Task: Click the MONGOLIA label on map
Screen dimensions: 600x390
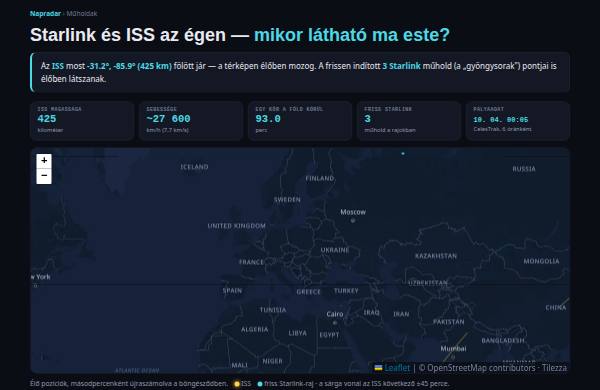Action: pyautogui.click(x=541, y=261)
